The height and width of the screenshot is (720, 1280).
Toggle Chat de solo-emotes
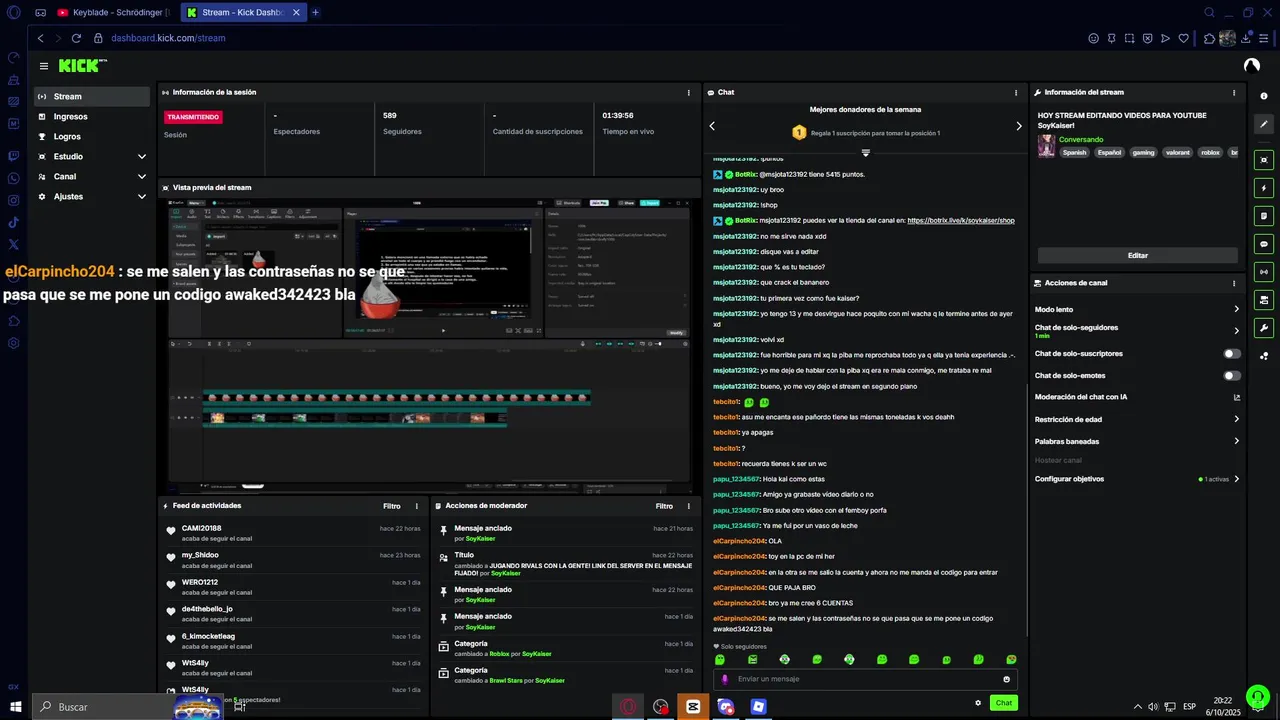pos(1232,376)
